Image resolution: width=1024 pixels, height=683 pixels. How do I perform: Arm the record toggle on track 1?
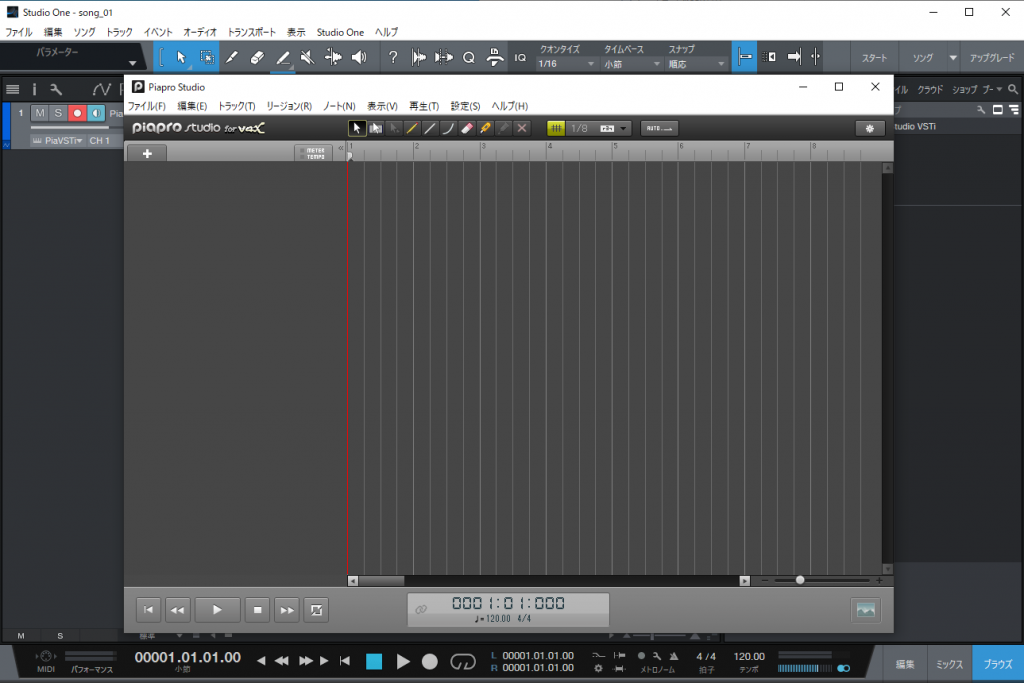click(76, 113)
